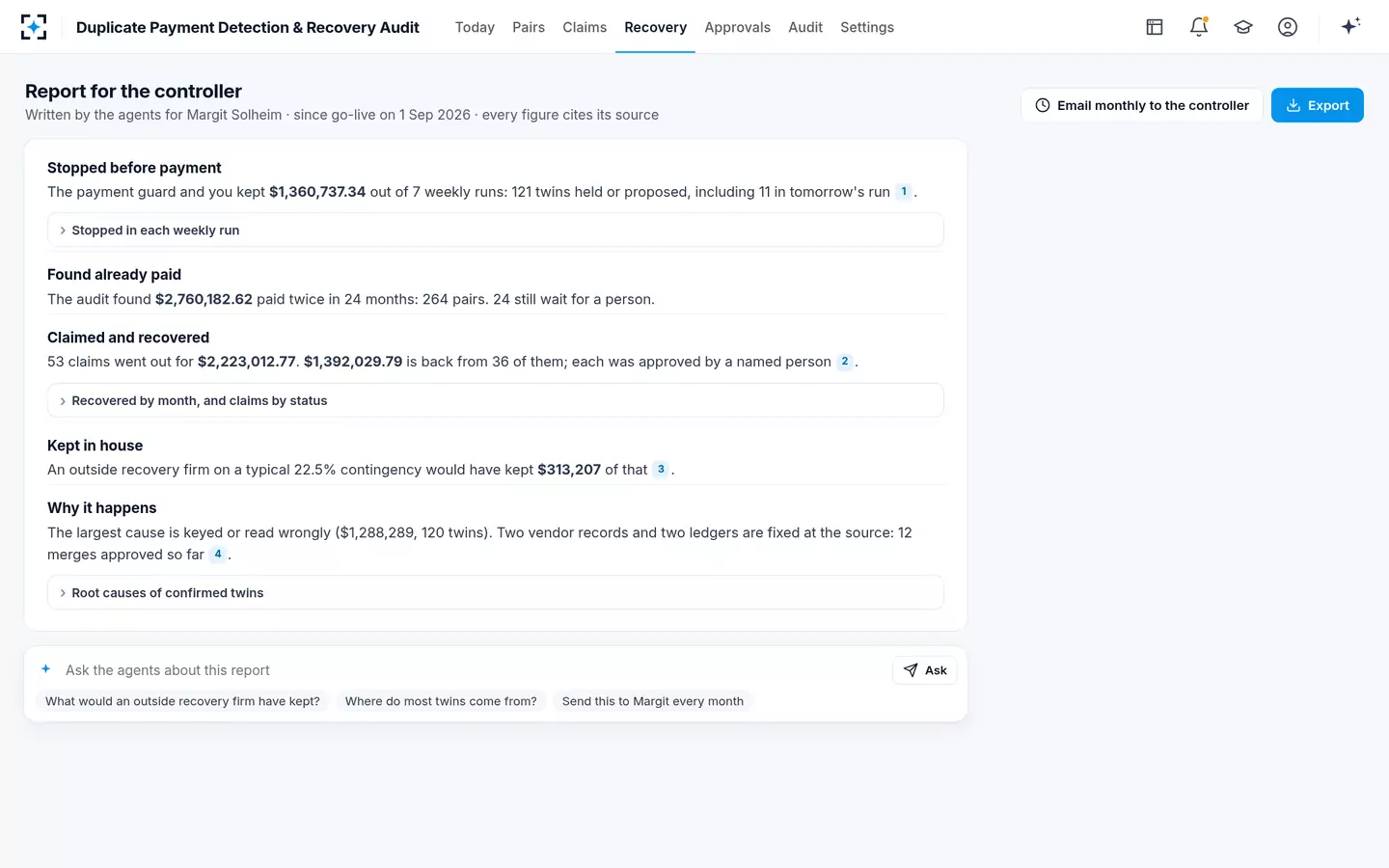Click the 'Claimed and recovered' heading
Image resolution: width=1389 pixels, height=868 pixels.
128,338
